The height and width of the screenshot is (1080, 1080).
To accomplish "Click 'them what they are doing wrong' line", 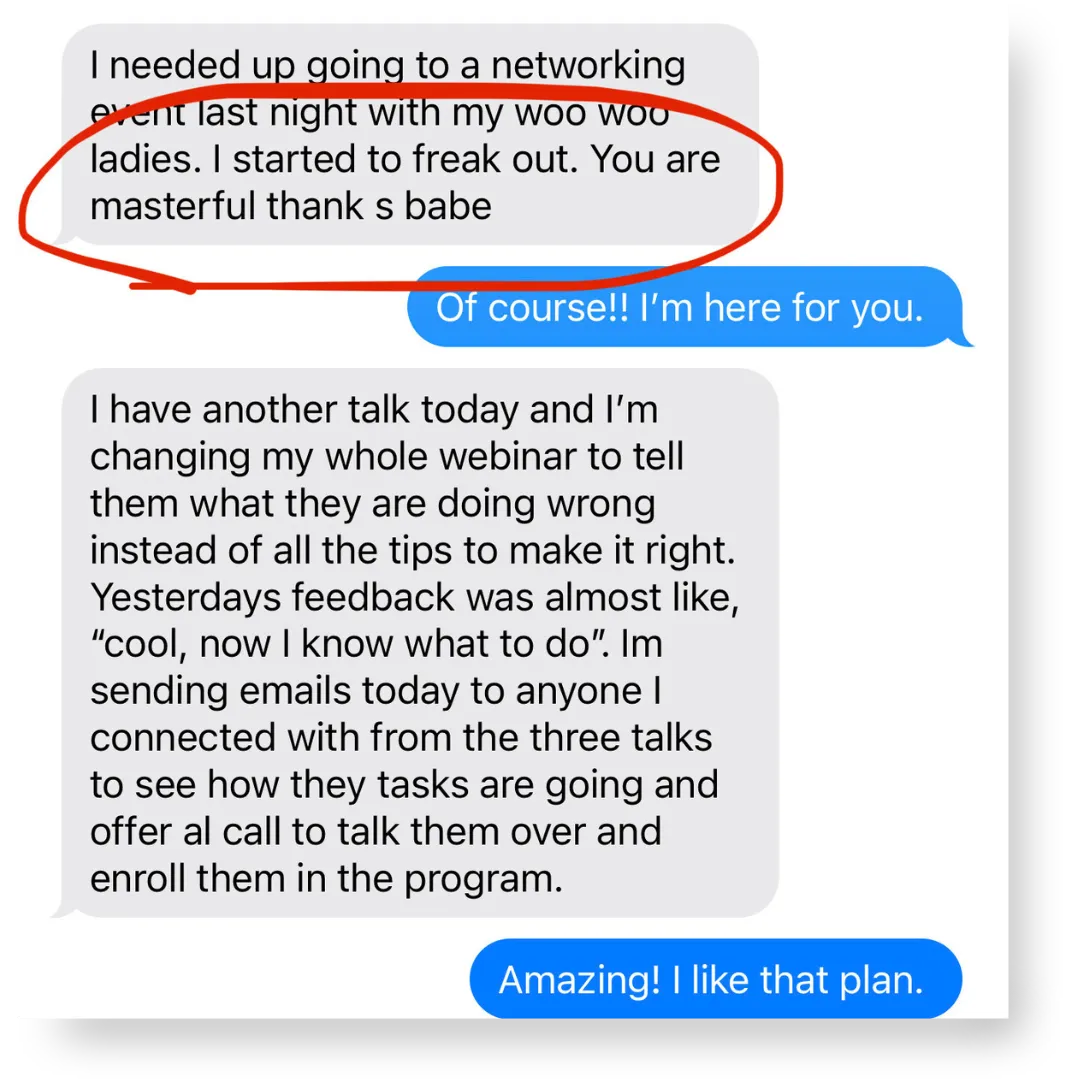I will tap(372, 503).
